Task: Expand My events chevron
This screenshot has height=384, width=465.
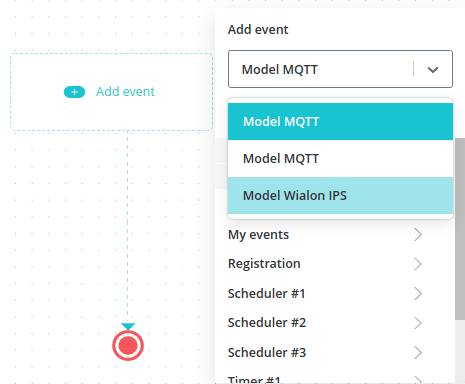Action: pyautogui.click(x=418, y=235)
